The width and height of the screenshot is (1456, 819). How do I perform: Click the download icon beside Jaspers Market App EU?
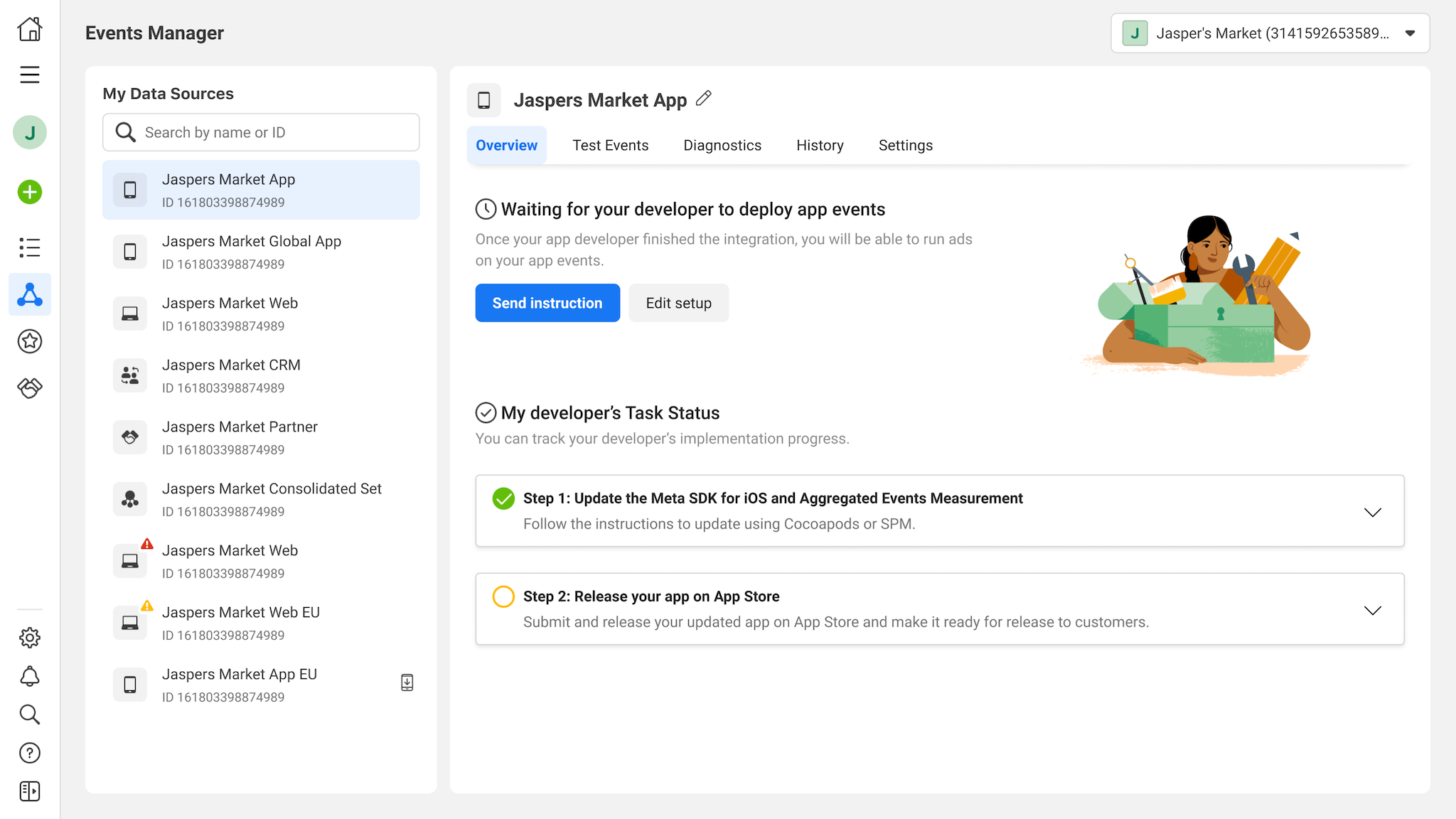[x=407, y=682]
